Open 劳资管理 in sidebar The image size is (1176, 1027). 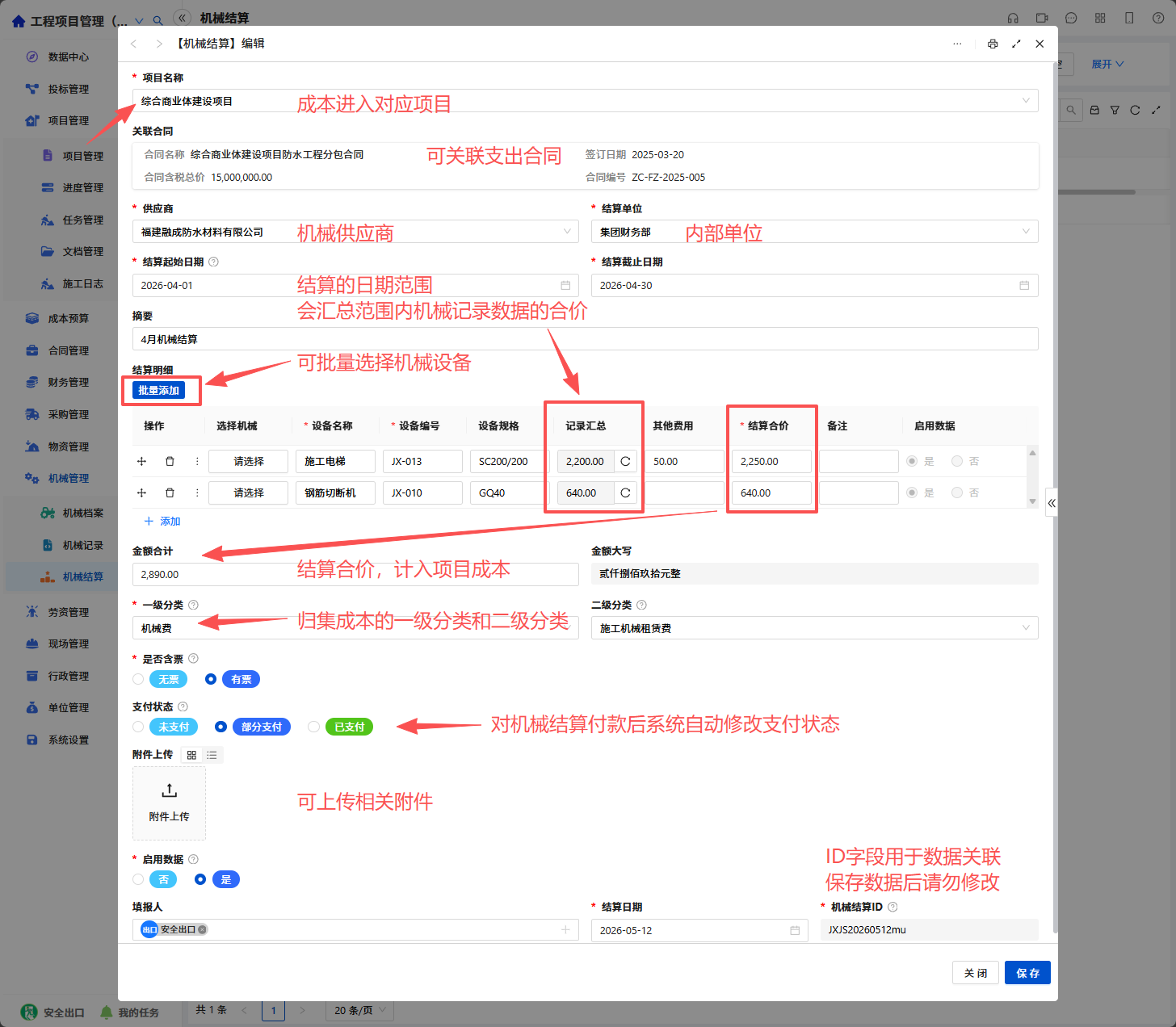point(68,612)
